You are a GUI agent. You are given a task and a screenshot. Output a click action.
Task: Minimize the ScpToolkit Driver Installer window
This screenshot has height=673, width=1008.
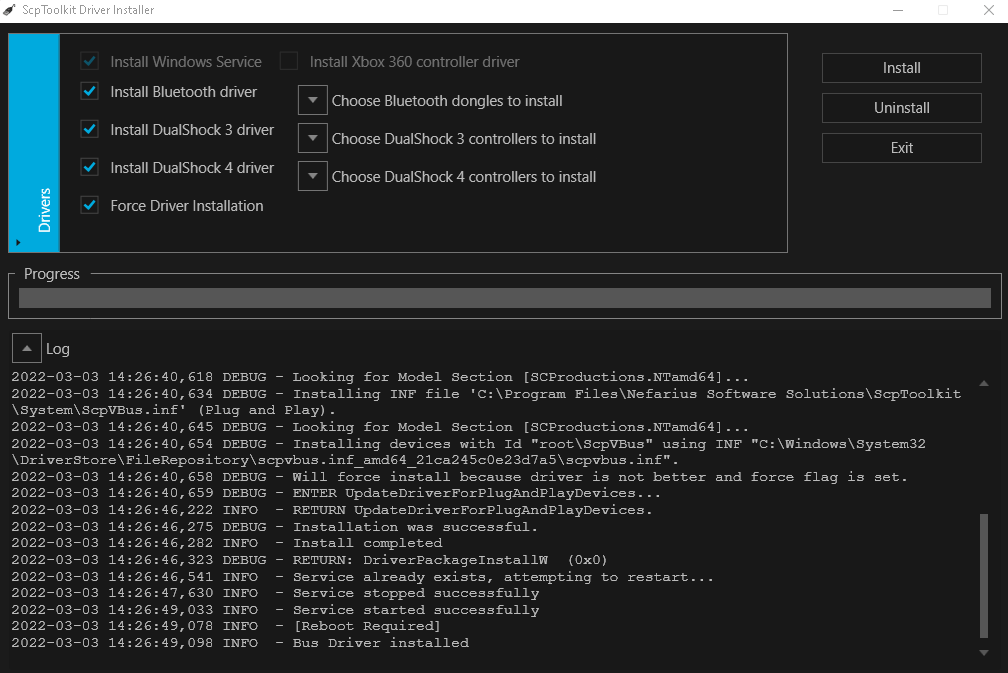click(x=898, y=10)
